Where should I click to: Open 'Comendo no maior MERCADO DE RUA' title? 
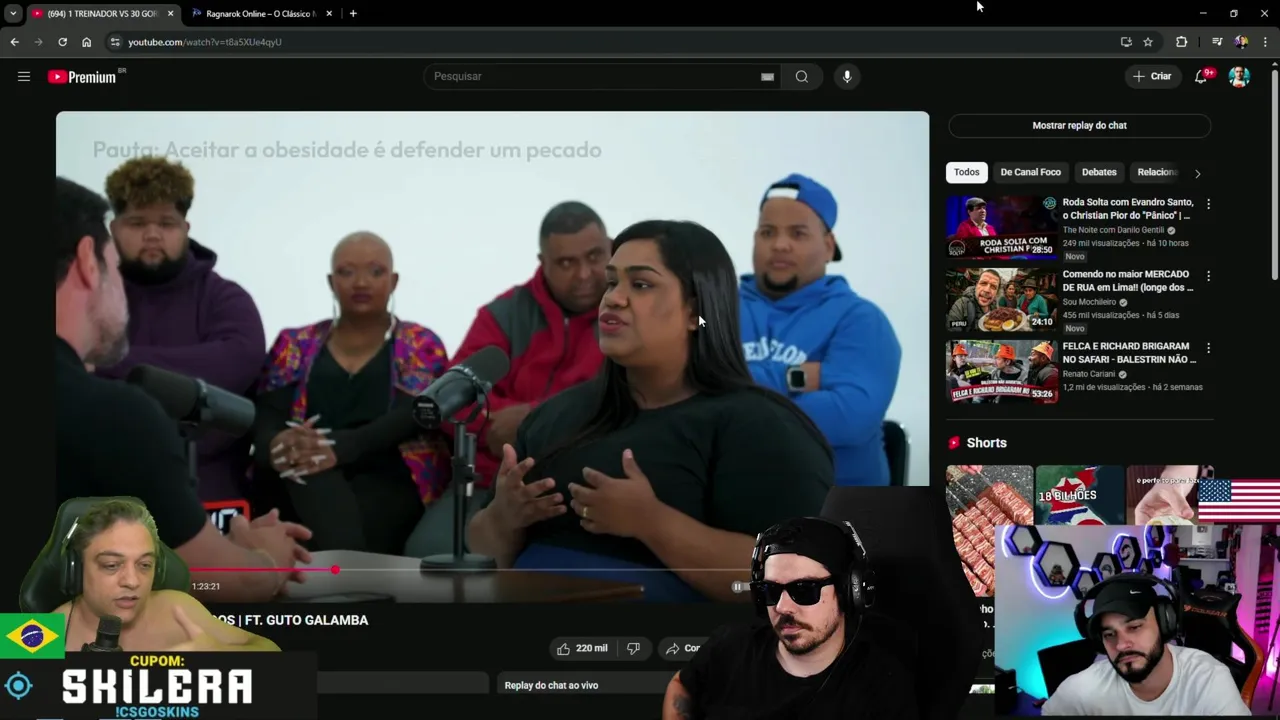coord(1127,281)
